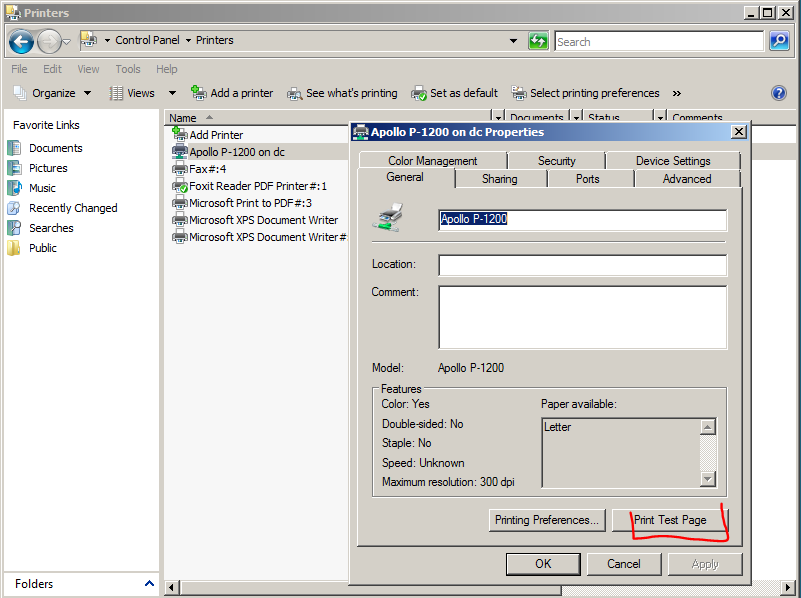Open the Status column filter dropdown

[660, 117]
